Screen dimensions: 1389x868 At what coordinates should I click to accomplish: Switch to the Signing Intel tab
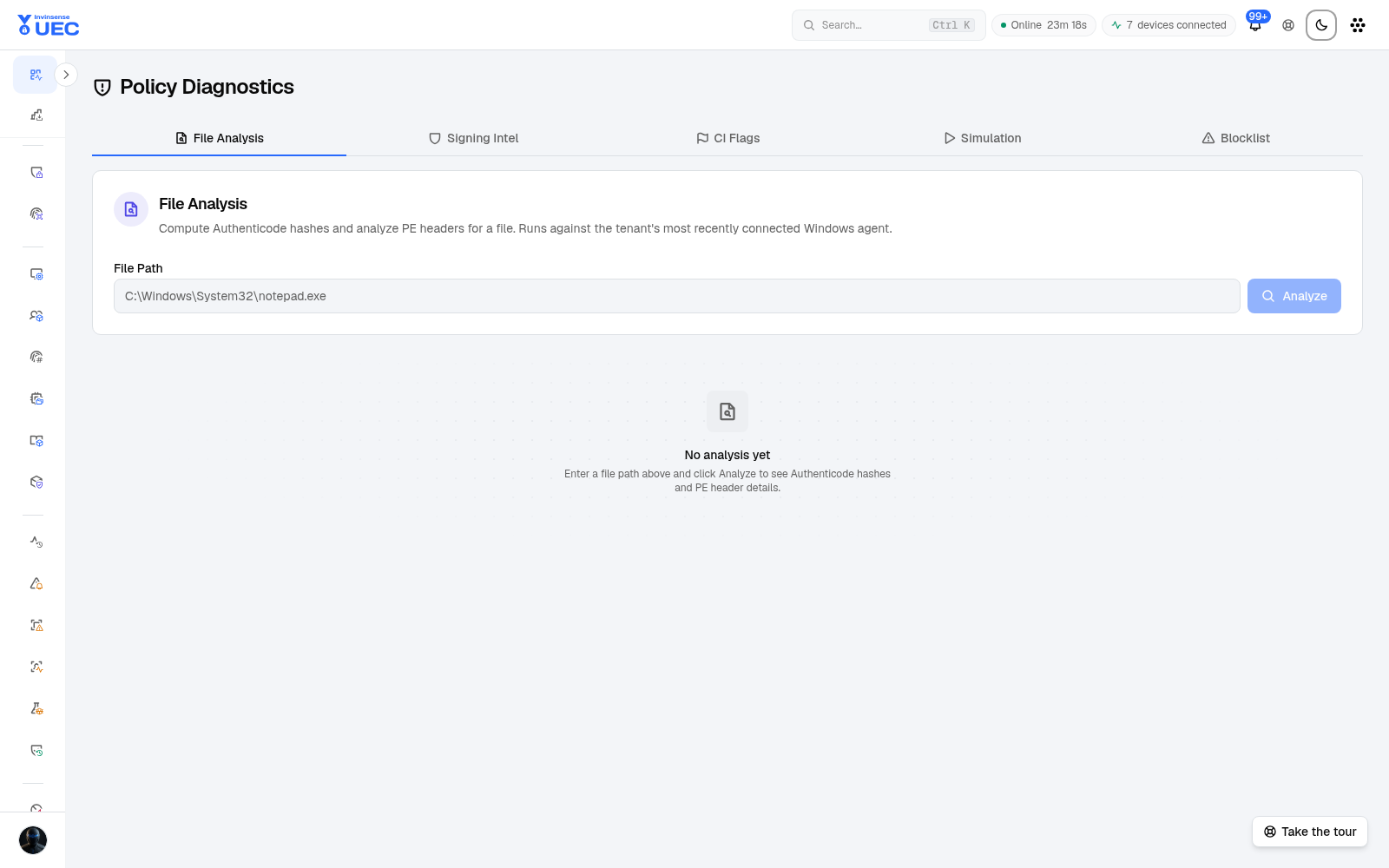(x=473, y=138)
